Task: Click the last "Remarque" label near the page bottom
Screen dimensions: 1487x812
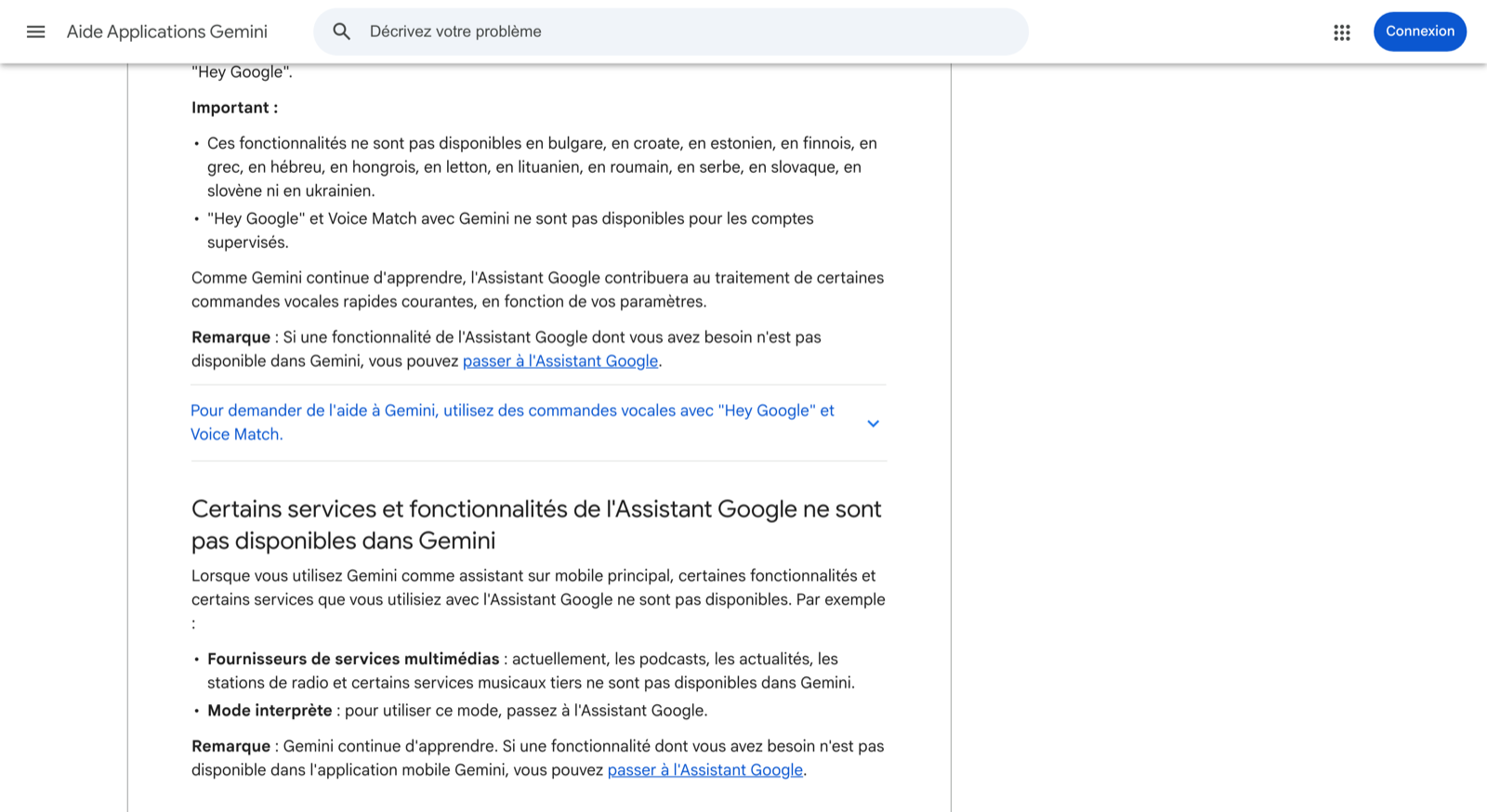Action: coord(230,746)
